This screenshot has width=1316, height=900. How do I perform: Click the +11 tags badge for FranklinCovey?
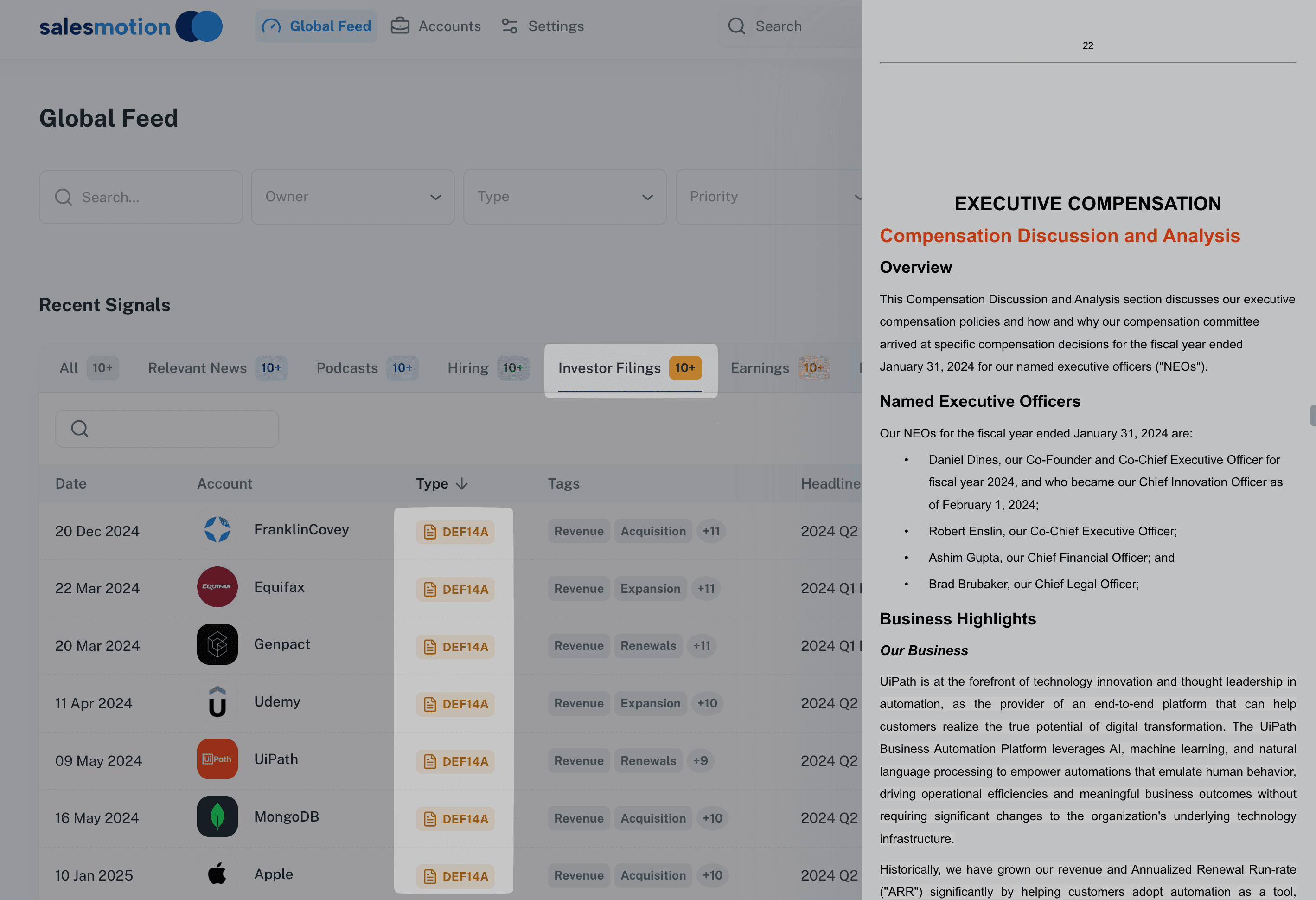pos(711,531)
